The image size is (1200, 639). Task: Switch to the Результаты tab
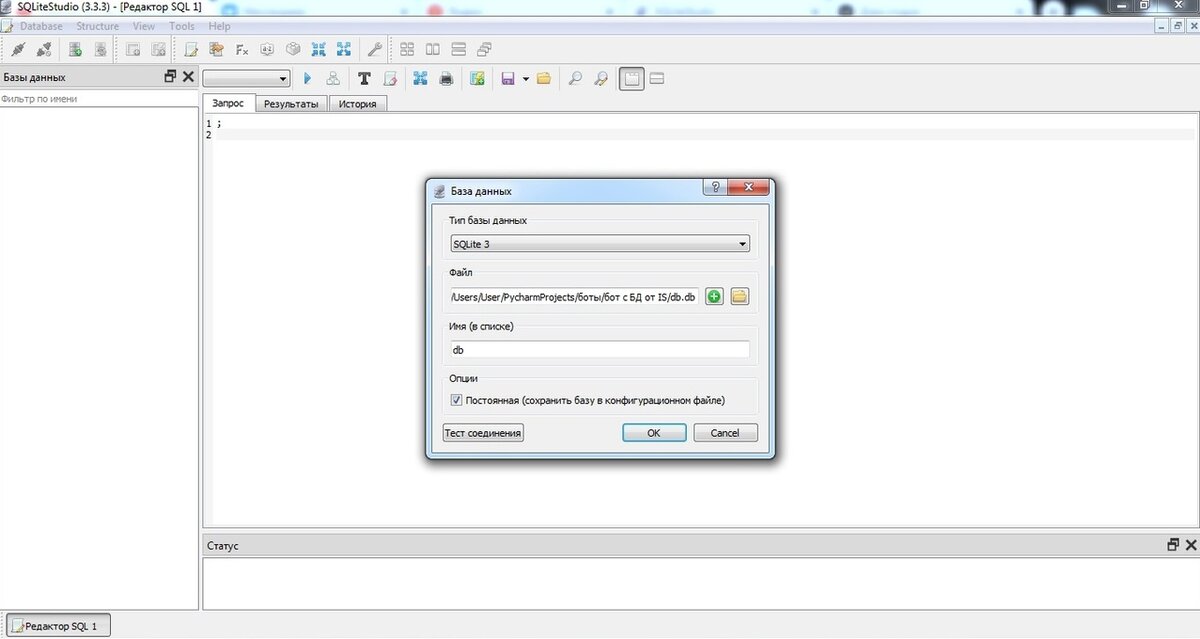click(x=291, y=104)
